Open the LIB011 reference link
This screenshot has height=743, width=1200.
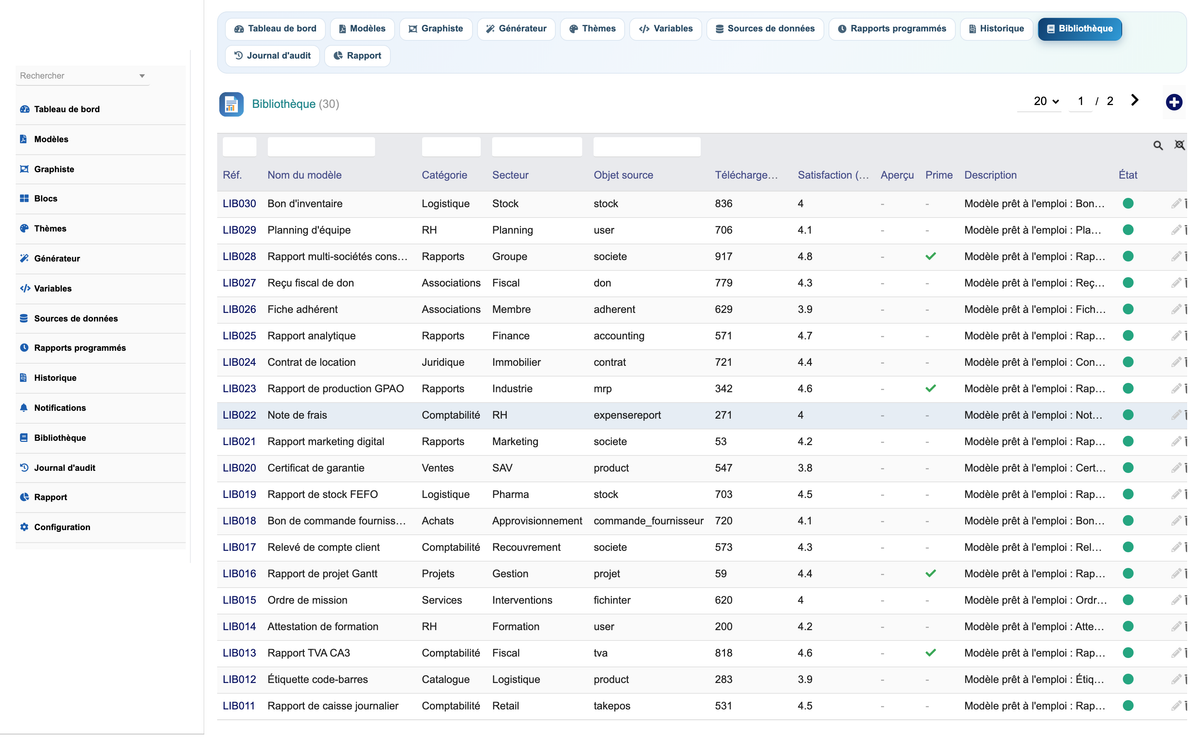click(x=239, y=706)
